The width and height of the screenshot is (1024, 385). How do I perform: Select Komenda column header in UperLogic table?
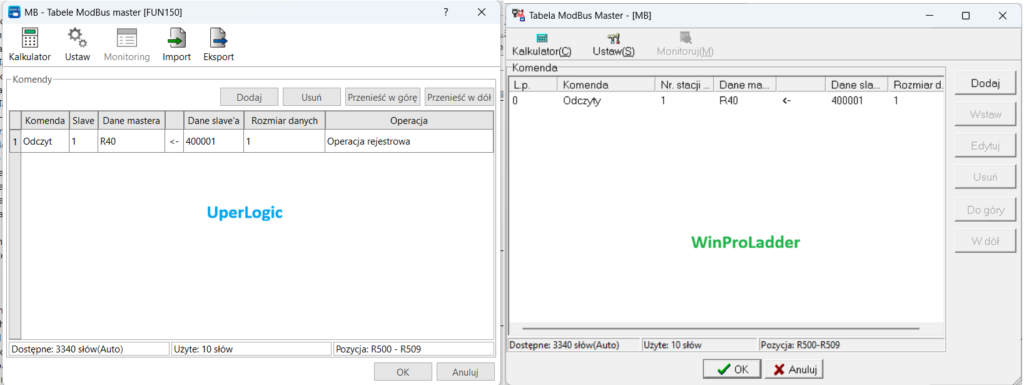tap(45, 121)
